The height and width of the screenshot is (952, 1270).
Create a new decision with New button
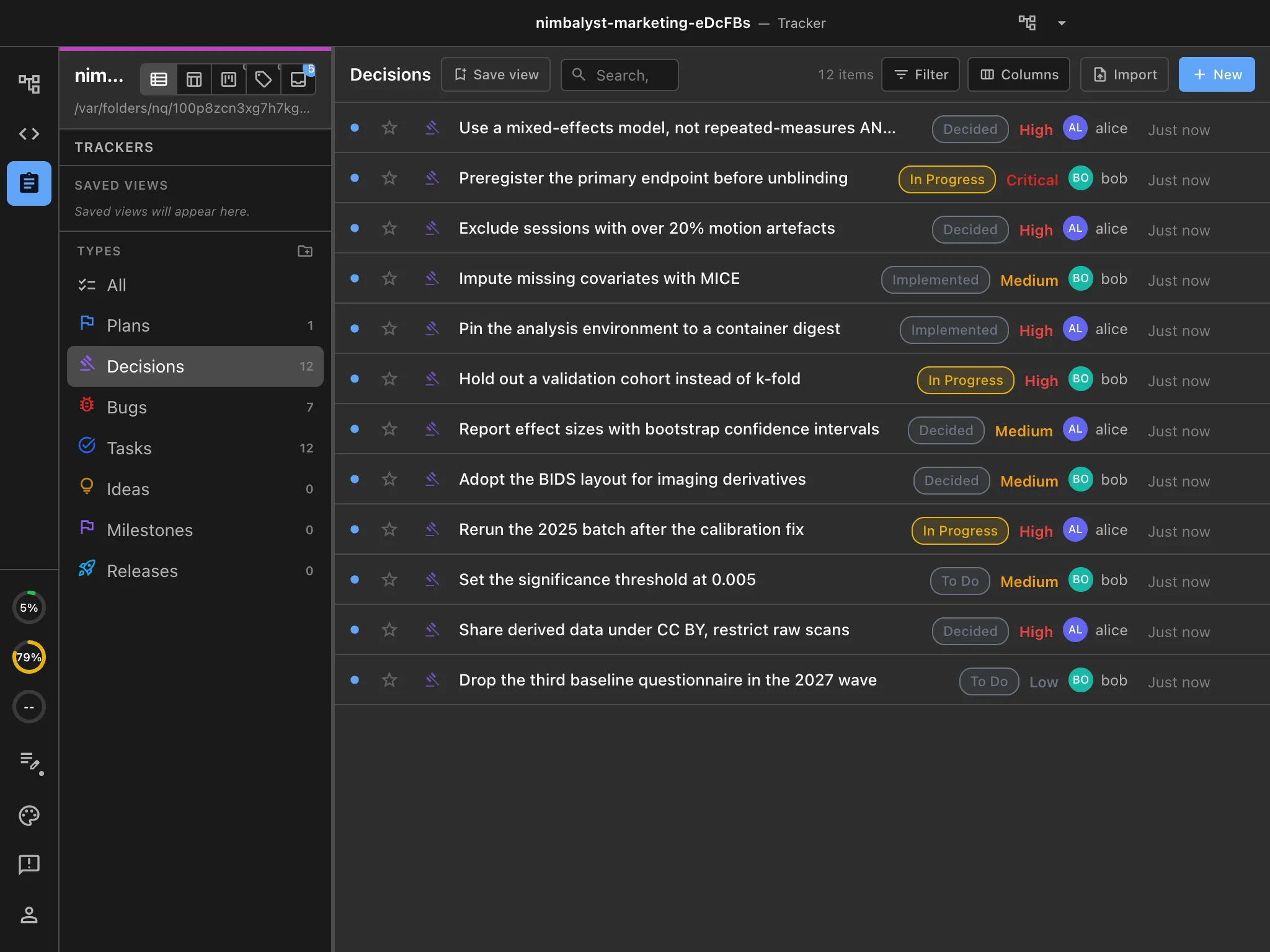click(x=1217, y=74)
